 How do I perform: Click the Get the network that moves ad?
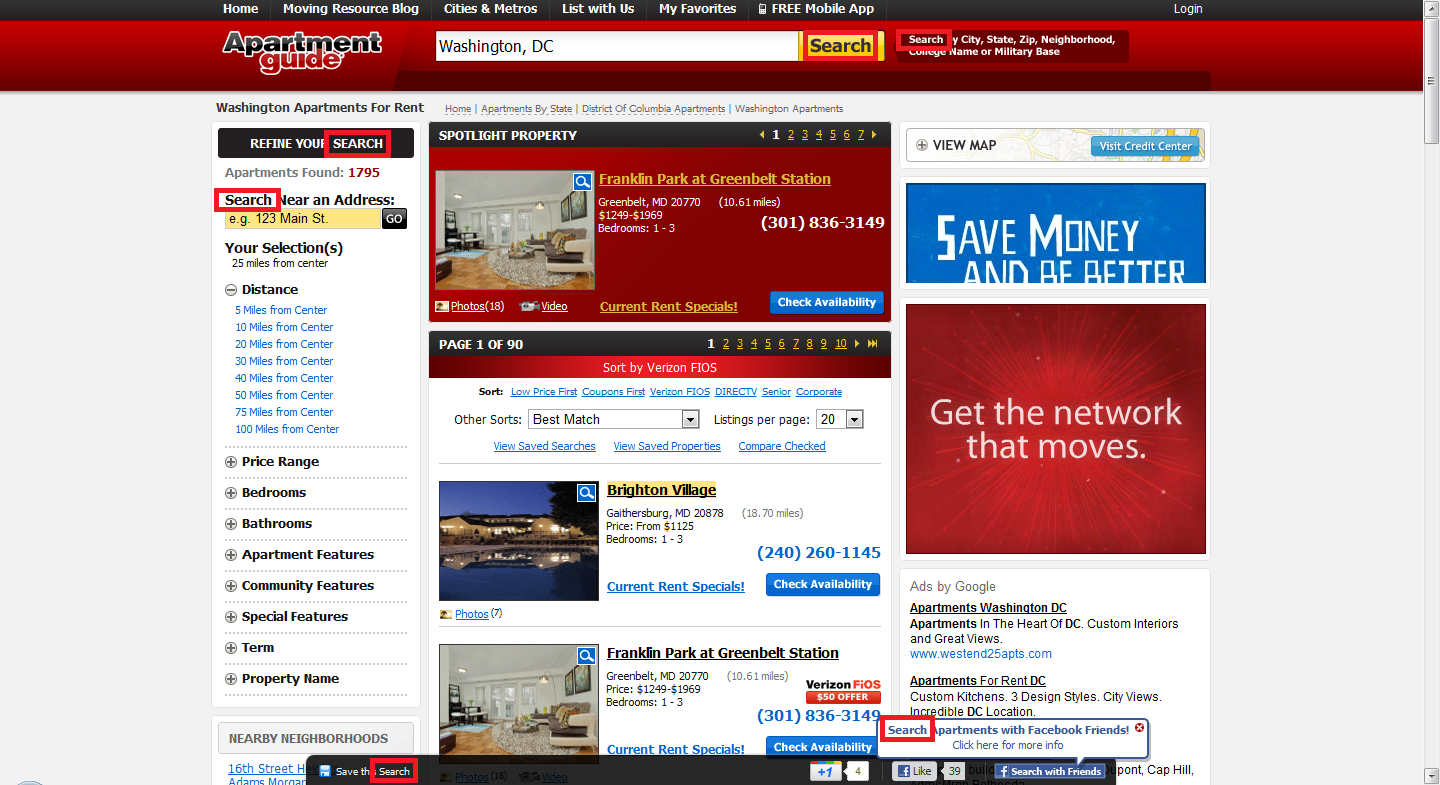tap(1055, 429)
